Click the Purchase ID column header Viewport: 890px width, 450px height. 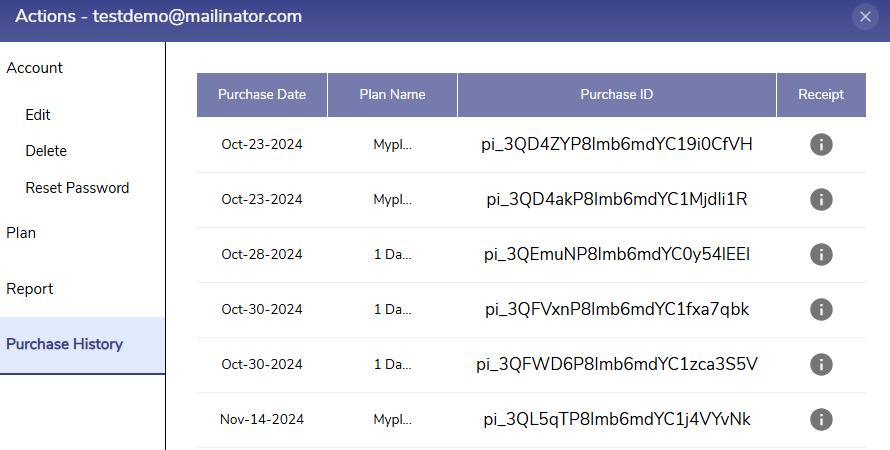617,95
